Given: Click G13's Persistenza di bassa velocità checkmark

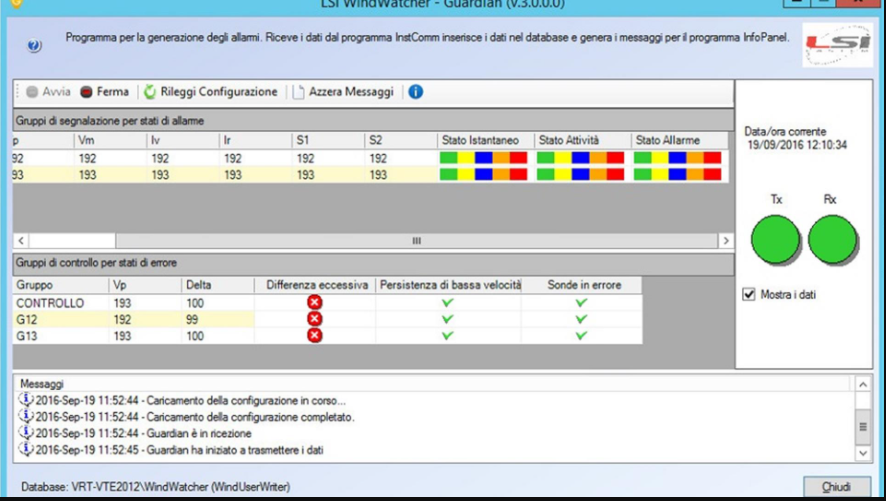Looking at the screenshot, I should point(448,336).
